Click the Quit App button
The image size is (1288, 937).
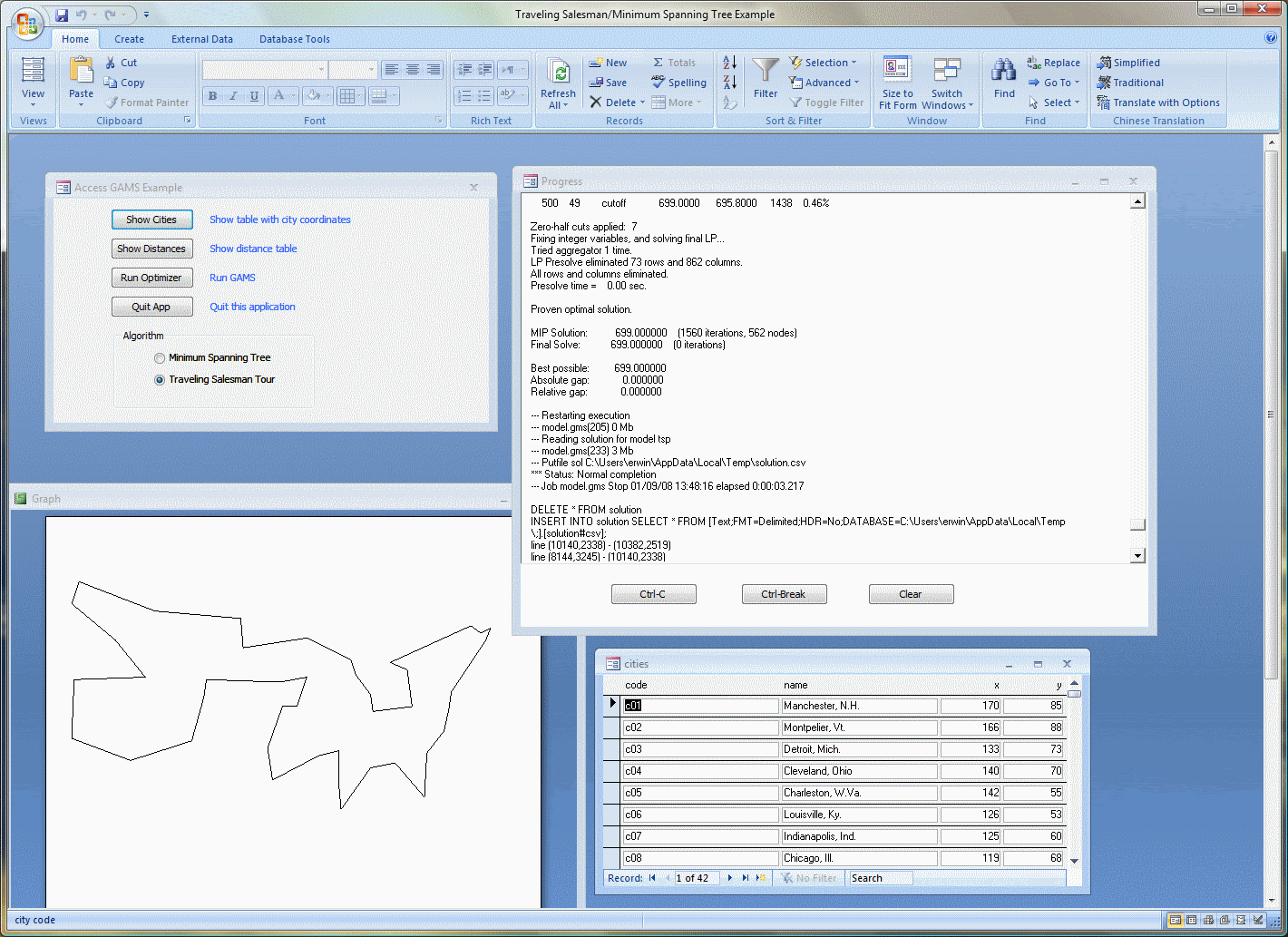coord(151,307)
